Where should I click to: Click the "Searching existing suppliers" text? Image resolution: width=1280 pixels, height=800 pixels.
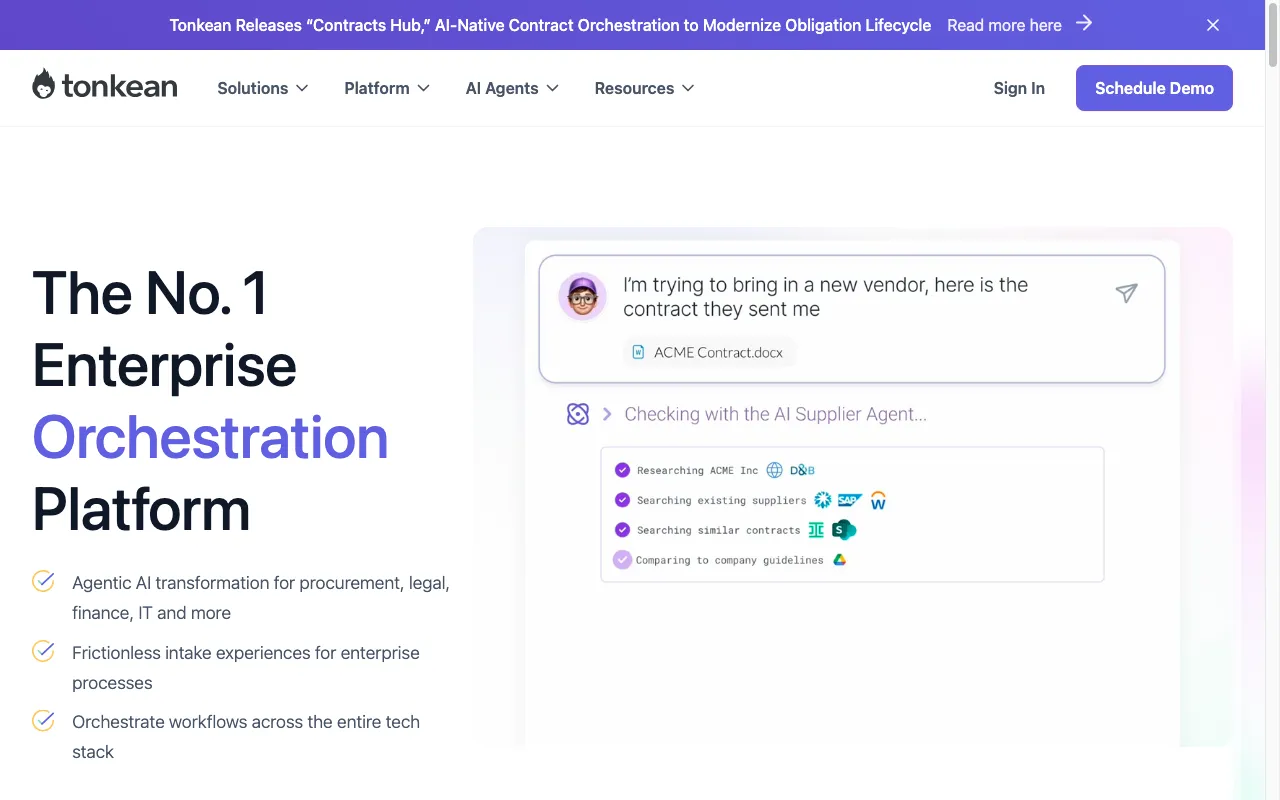point(721,500)
